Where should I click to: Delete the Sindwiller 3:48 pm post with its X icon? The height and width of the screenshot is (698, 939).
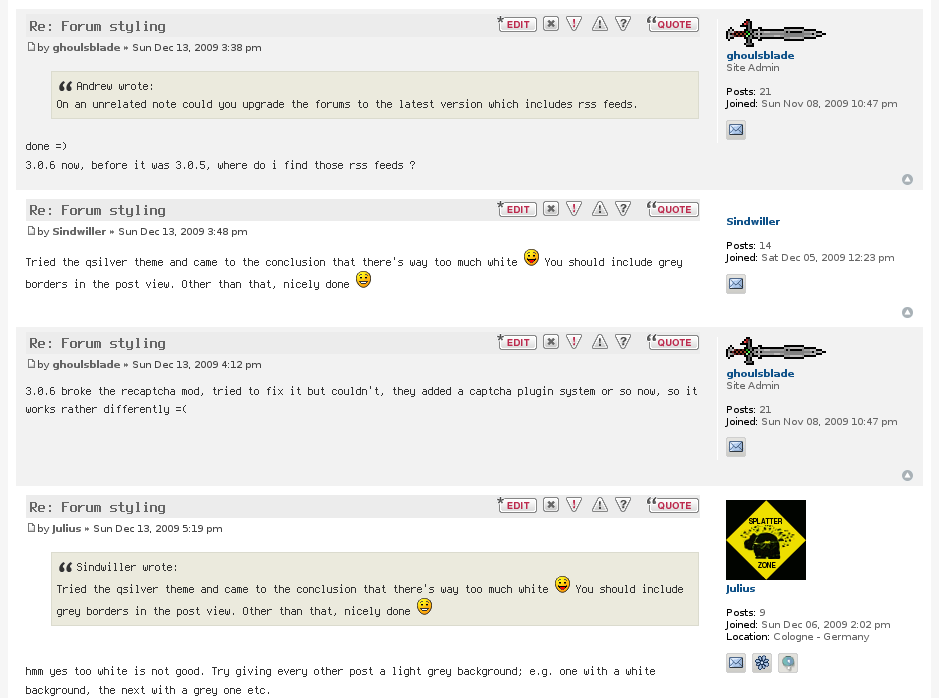tap(551, 208)
